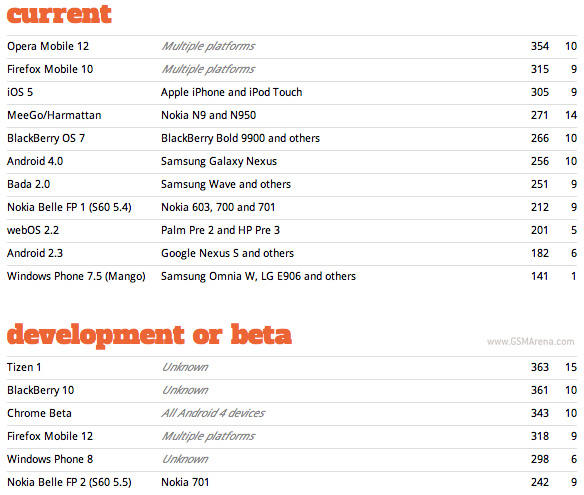Select the Windows Phone 8 row

point(292,459)
